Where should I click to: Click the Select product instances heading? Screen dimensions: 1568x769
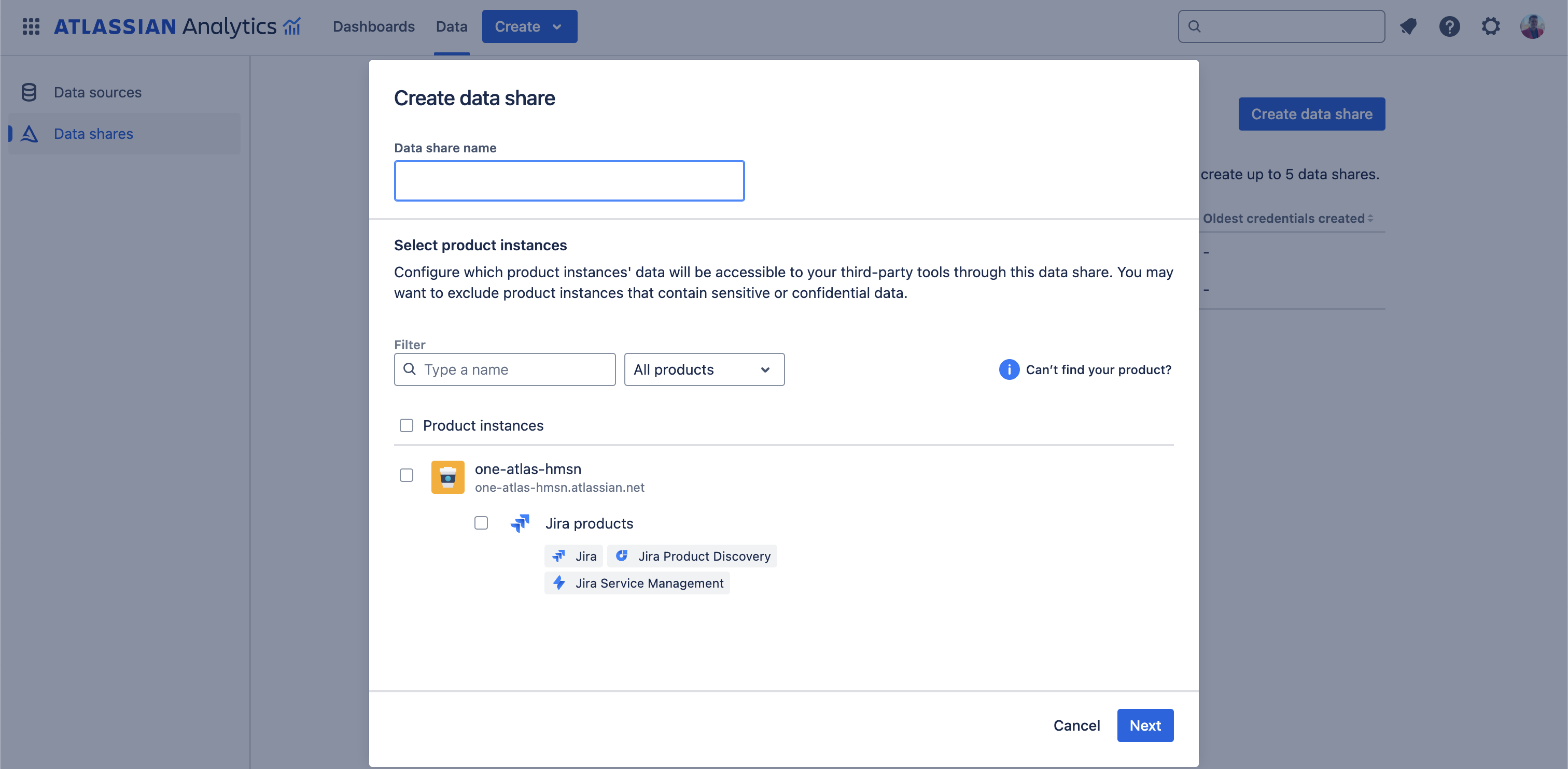click(x=480, y=245)
